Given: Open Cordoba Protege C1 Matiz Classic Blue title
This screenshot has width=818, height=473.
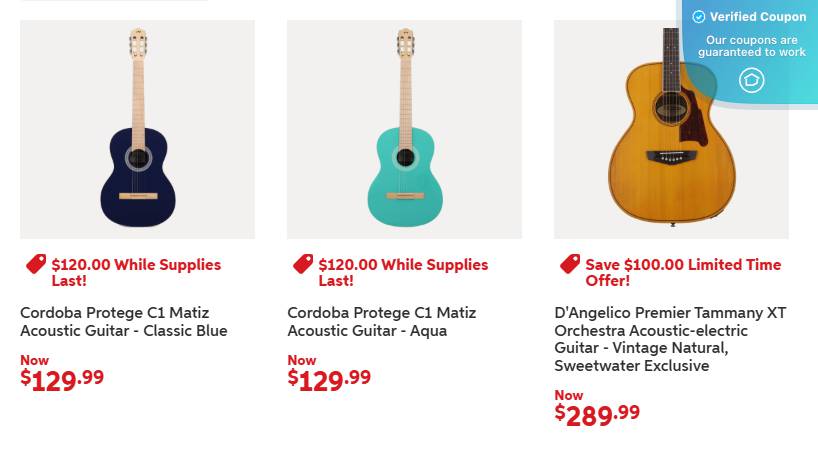Looking at the screenshot, I should click(124, 322).
